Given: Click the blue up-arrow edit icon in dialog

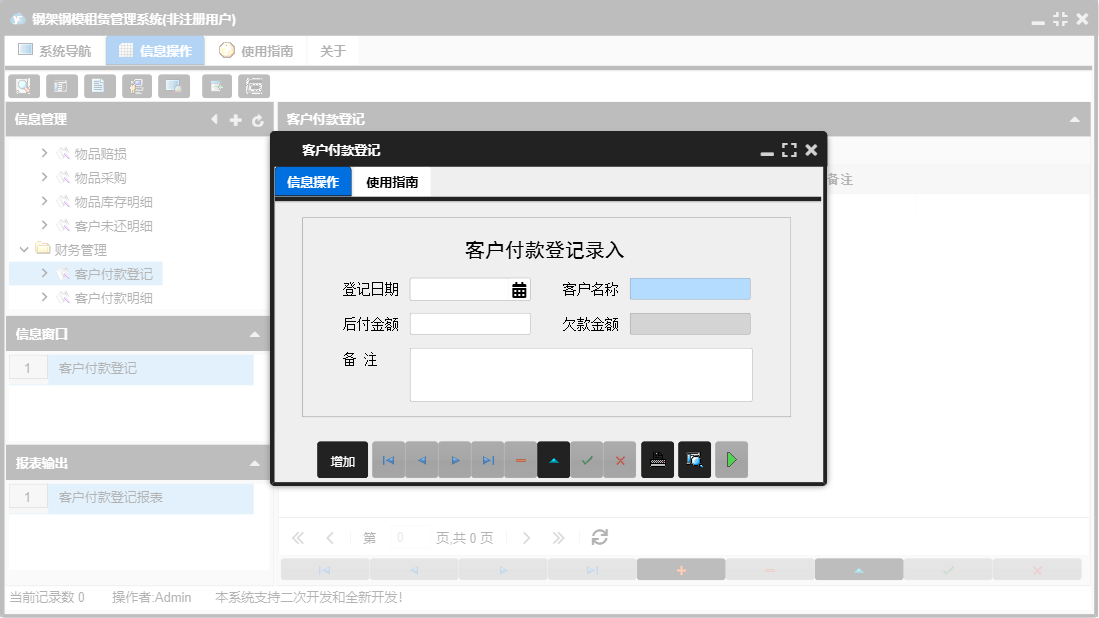Looking at the screenshot, I should (x=553, y=459).
